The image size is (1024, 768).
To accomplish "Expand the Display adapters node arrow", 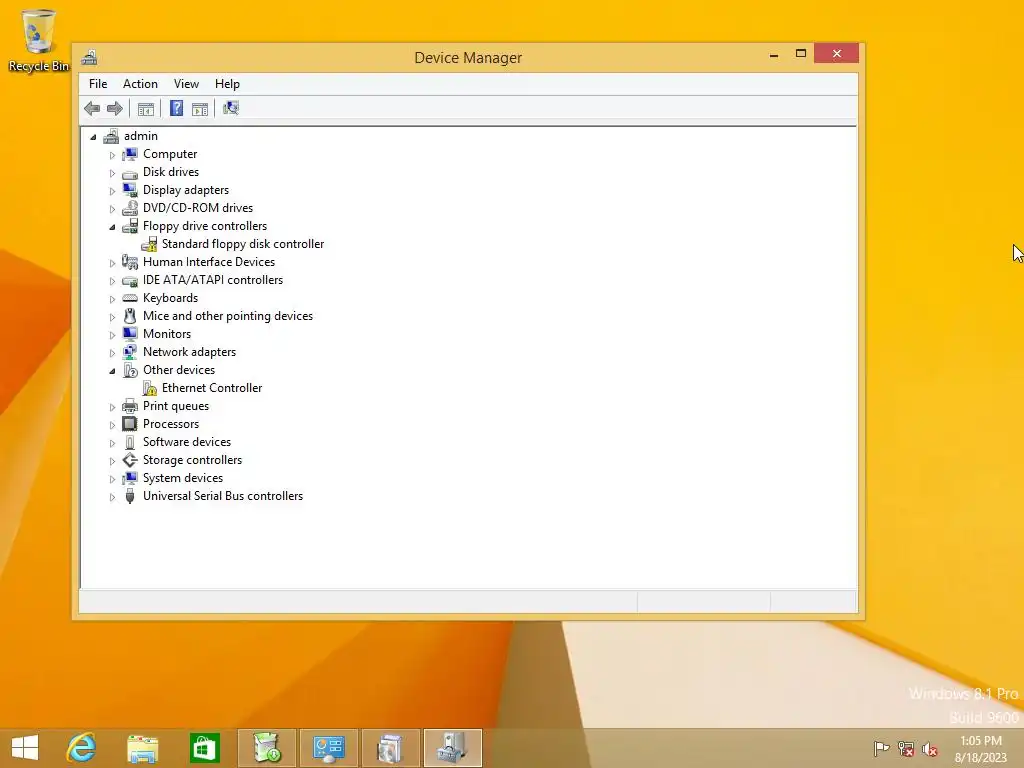I will click(x=112, y=191).
